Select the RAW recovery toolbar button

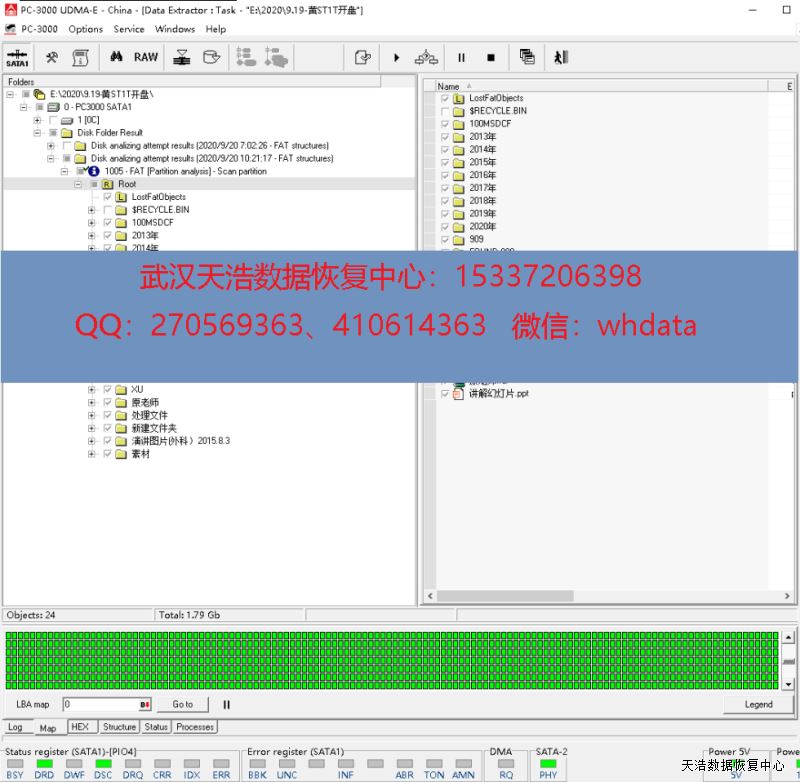click(x=146, y=58)
